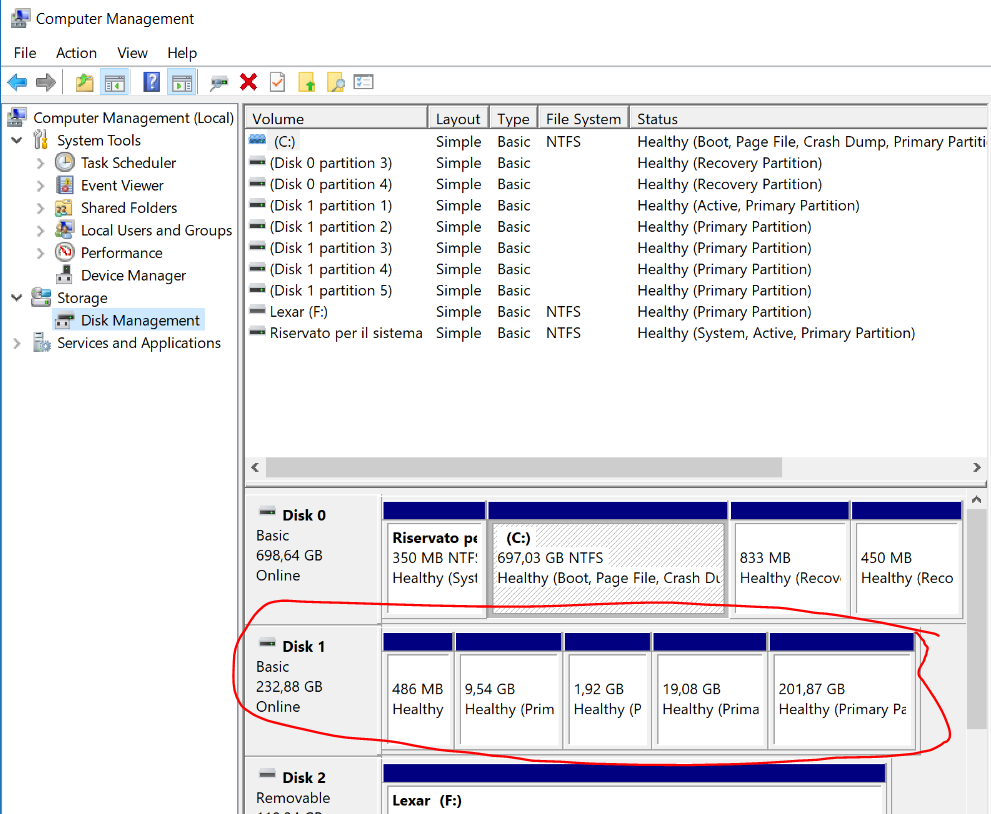Click the blue Back arrow in toolbar
The image size is (991, 814).
(x=17, y=82)
